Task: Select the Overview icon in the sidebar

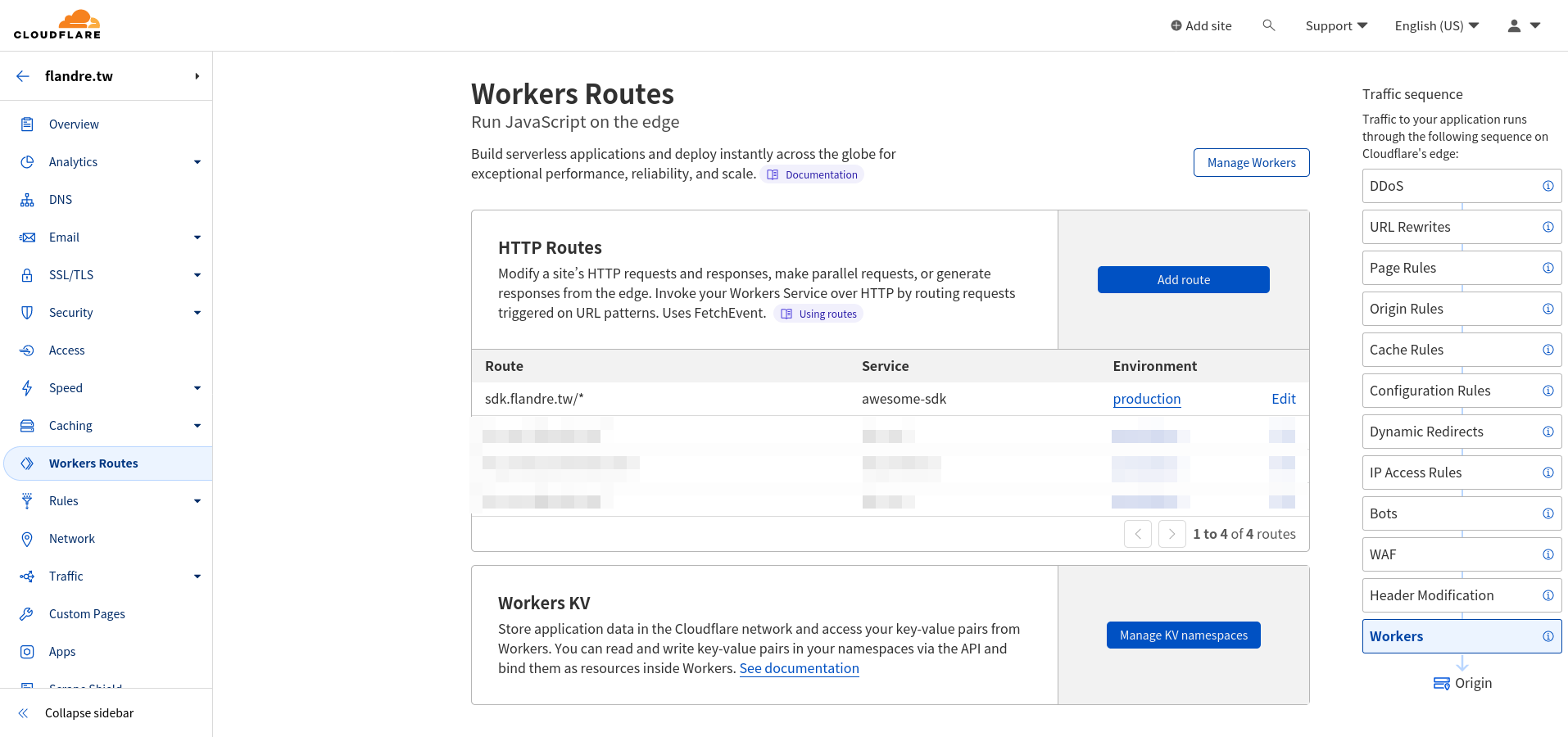Action: coord(26,124)
